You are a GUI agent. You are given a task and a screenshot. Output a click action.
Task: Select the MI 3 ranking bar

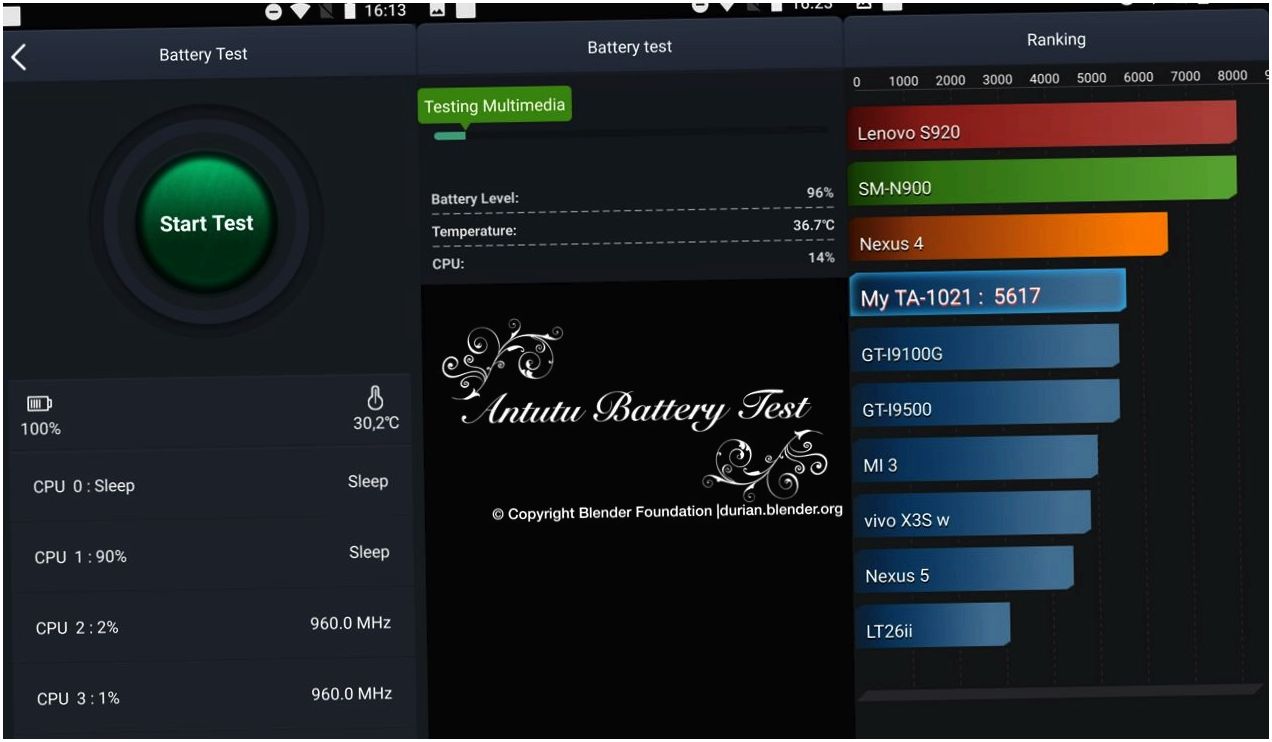[973, 459]
